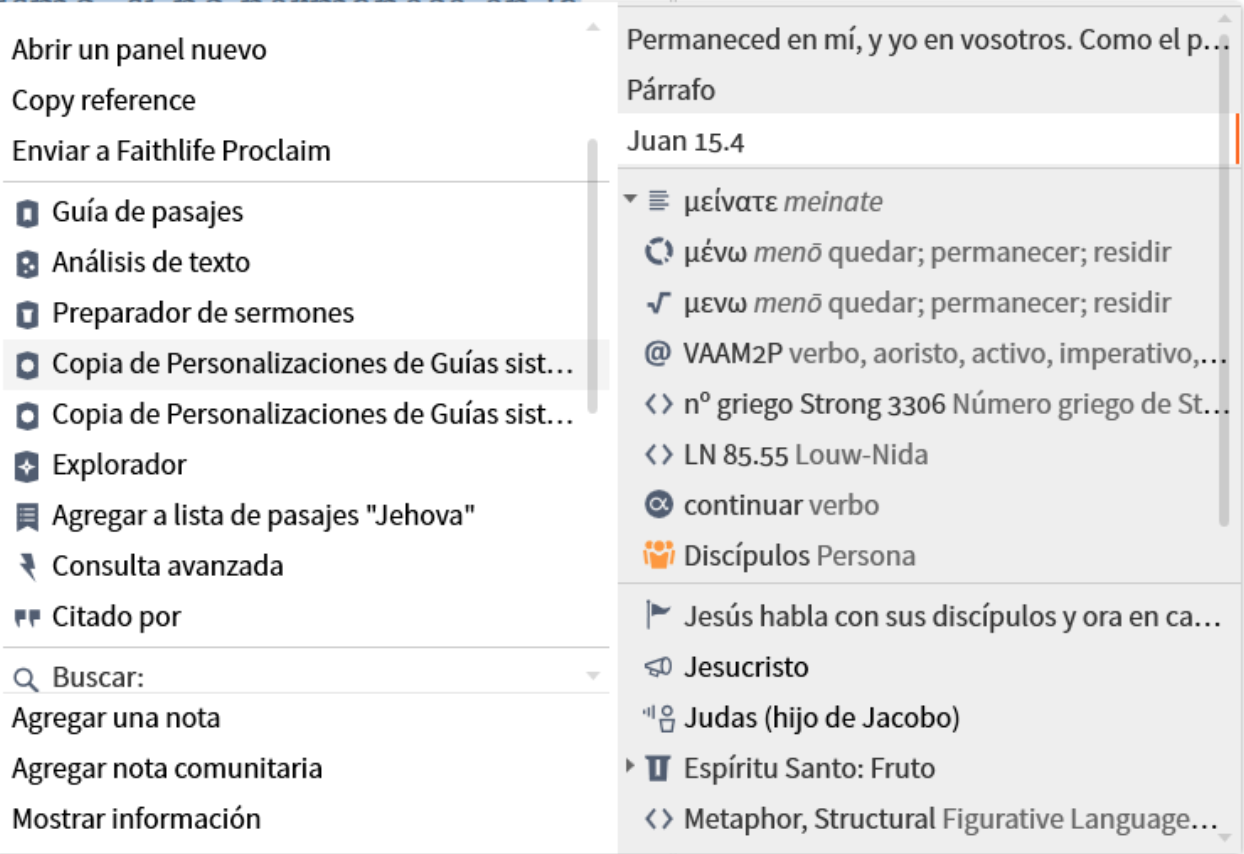1244x854 pixels.
Task: Click the Análisis de texto icon
Action: pos(28,263)
